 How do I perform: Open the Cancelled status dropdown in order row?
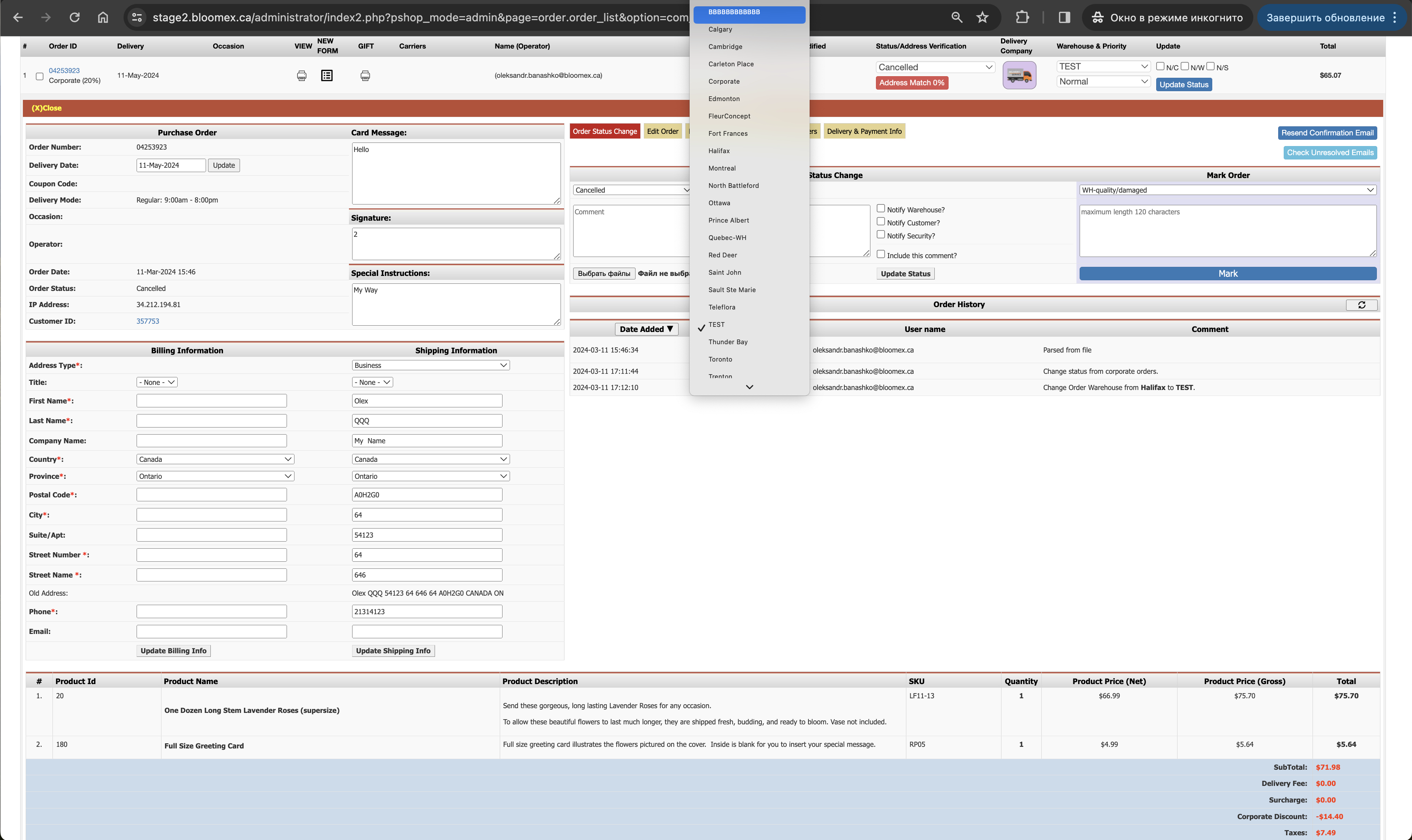coord(935,67)
